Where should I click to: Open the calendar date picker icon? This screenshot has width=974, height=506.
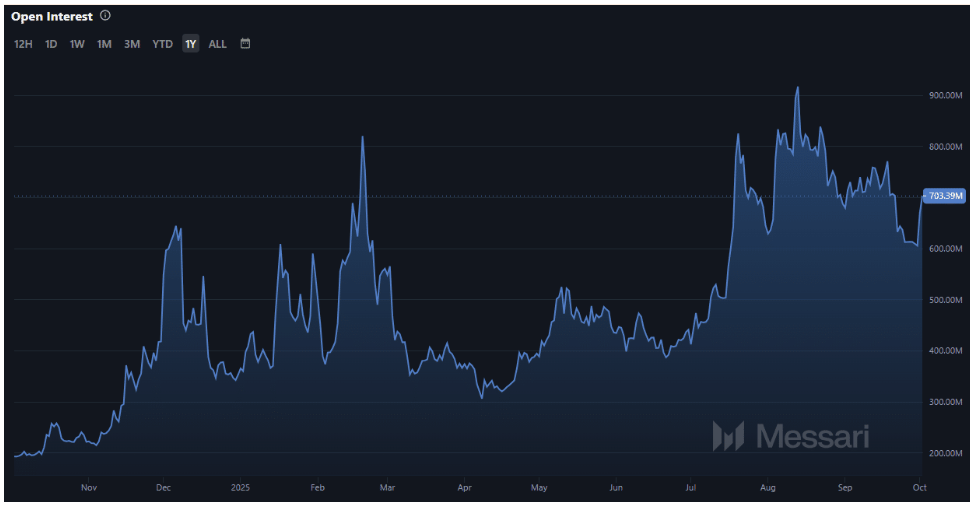245,44
